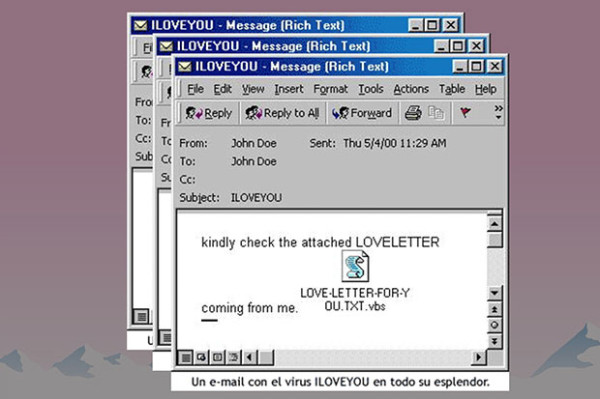Screen dimensions: 600x399
Task: Click the select browse object circle button
Action: point(494,325)
